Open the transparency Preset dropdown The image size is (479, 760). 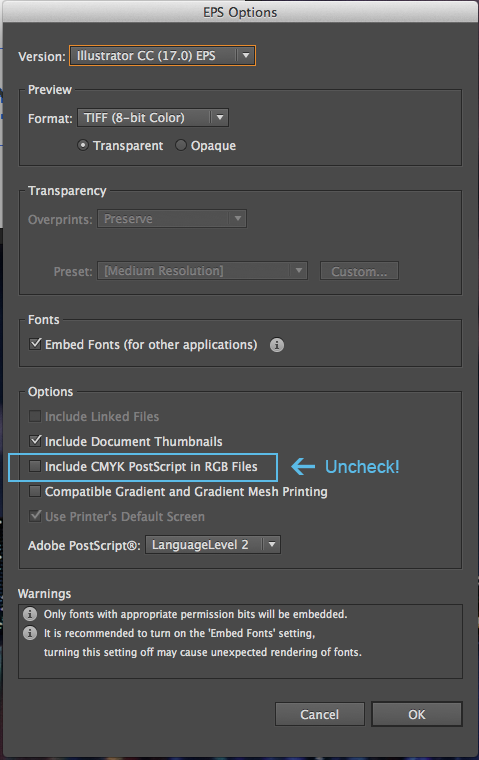202,271
